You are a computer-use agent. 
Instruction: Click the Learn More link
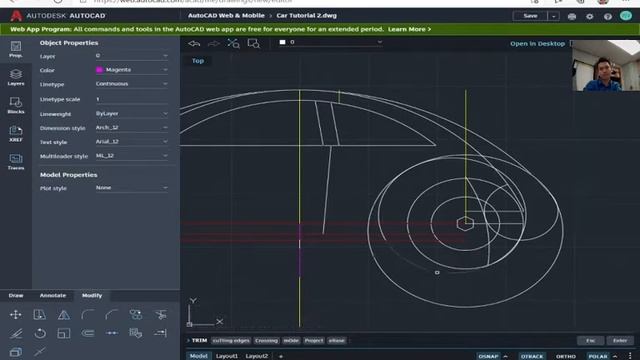[x=409, y=29]
